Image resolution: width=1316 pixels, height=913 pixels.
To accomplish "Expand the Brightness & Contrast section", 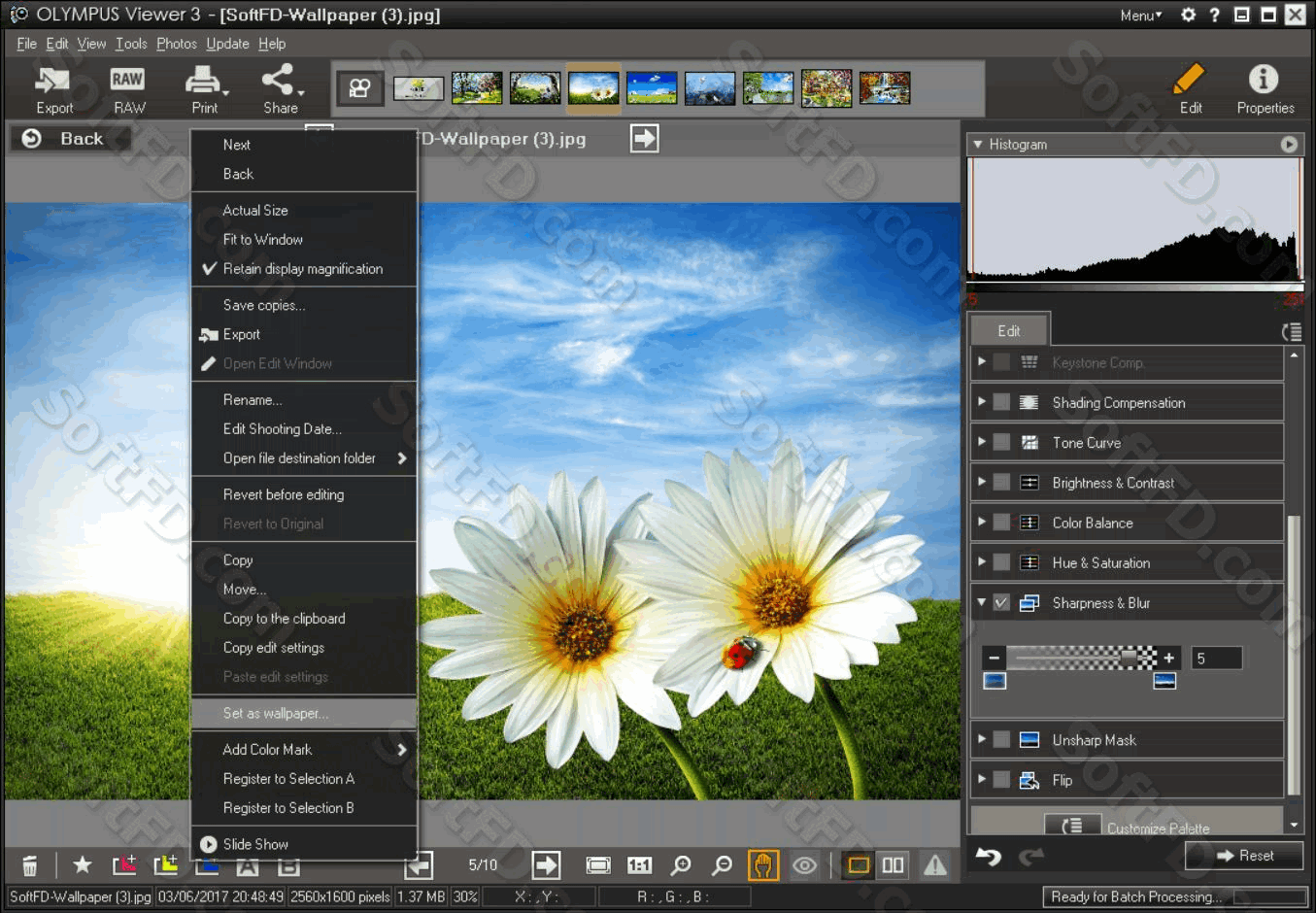I will click(x=982, y=481).
